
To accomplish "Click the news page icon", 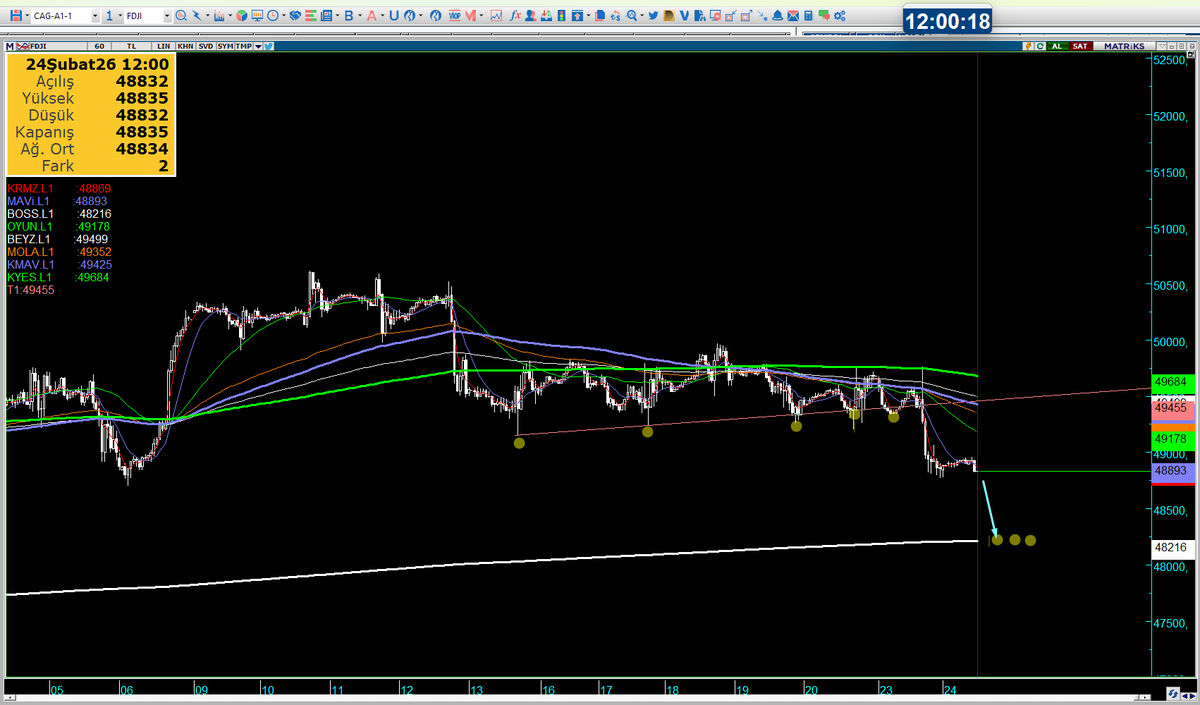I will coord(326,16).
